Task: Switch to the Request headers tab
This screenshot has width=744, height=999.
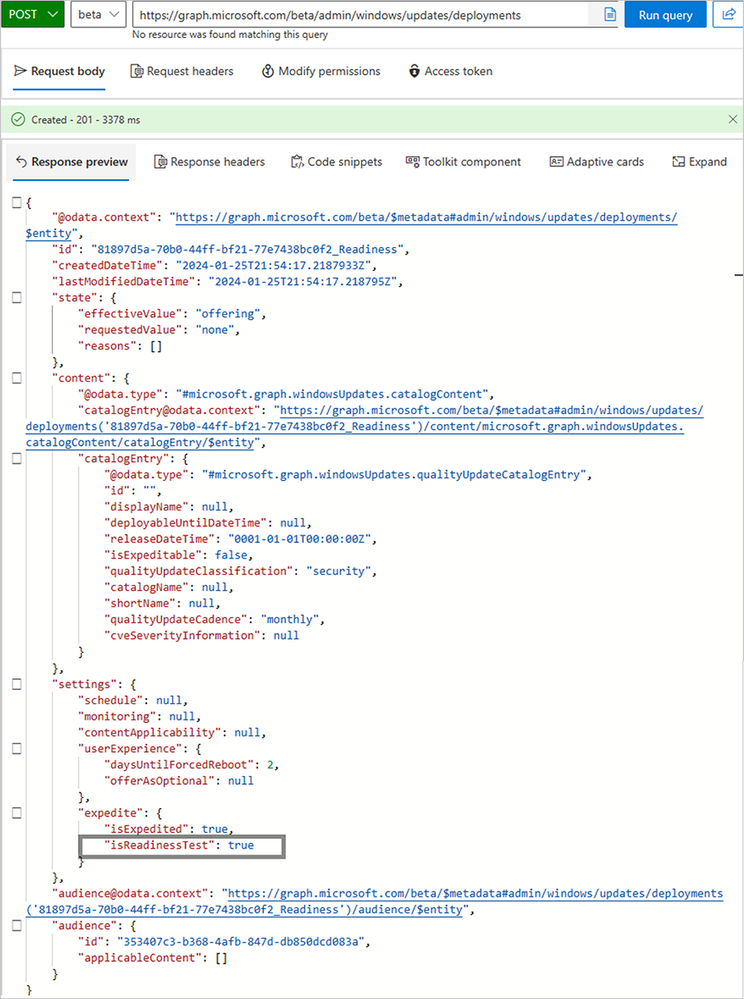Action: pos(182,71)
